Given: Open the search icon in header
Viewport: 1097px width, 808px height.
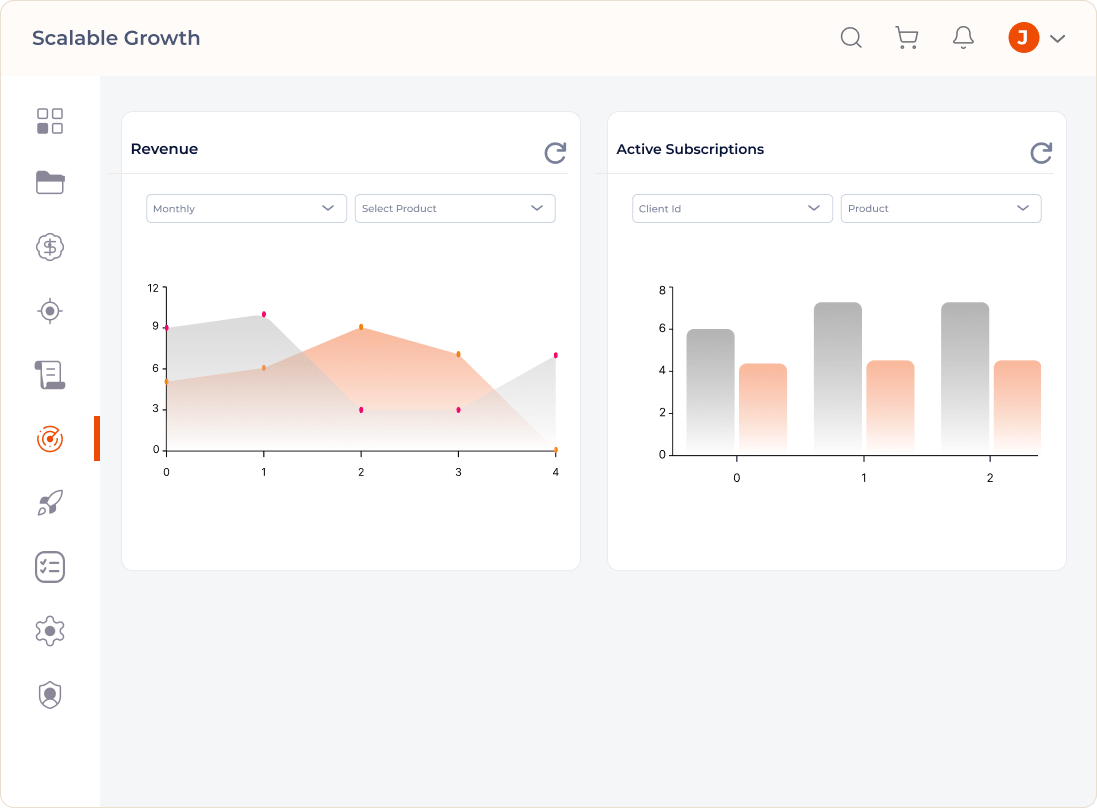Looking at the screenshot, I should [x=851, y=38].
